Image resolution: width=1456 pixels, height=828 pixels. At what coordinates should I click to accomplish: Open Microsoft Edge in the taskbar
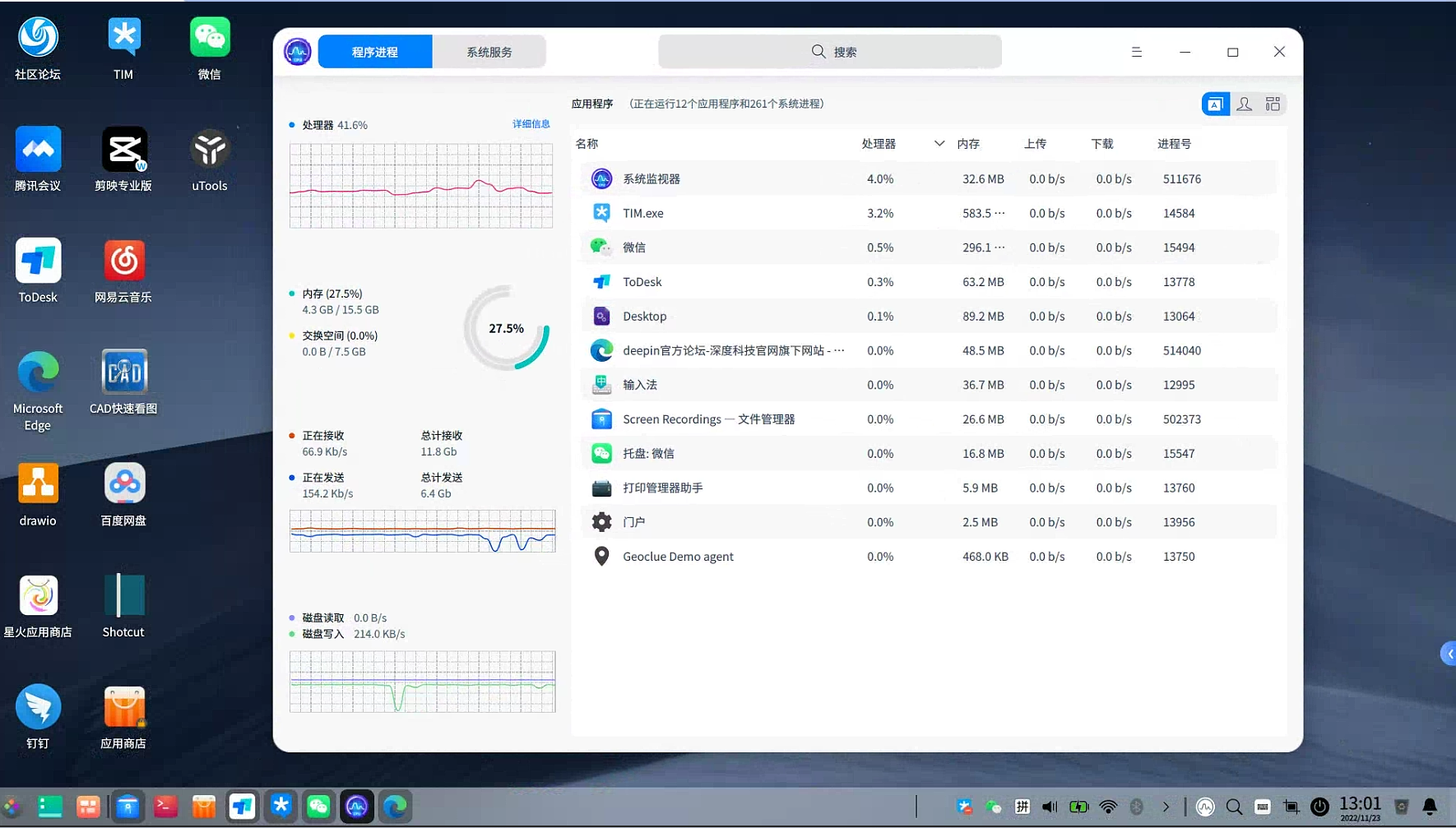[x=395, y=807]
